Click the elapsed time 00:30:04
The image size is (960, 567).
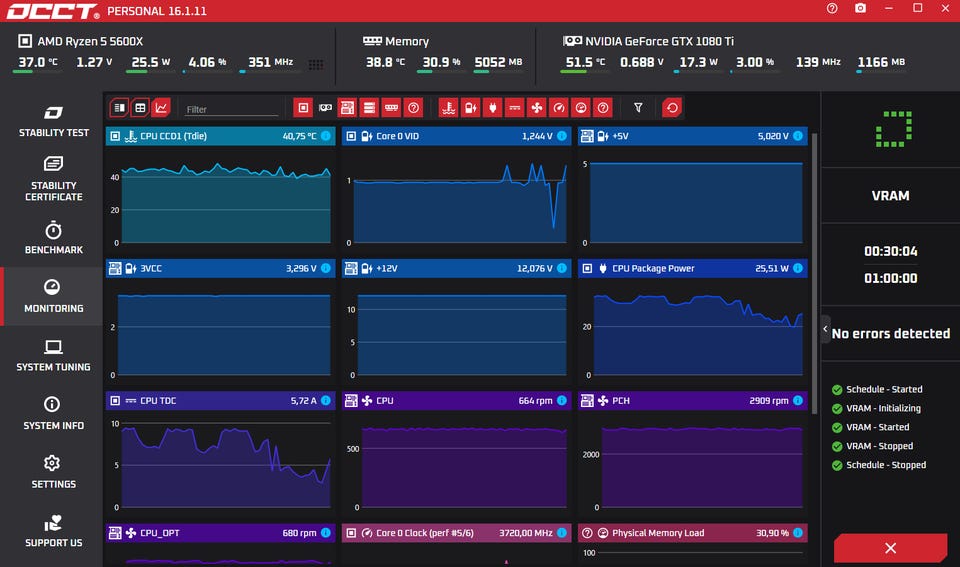coord(890,251)
